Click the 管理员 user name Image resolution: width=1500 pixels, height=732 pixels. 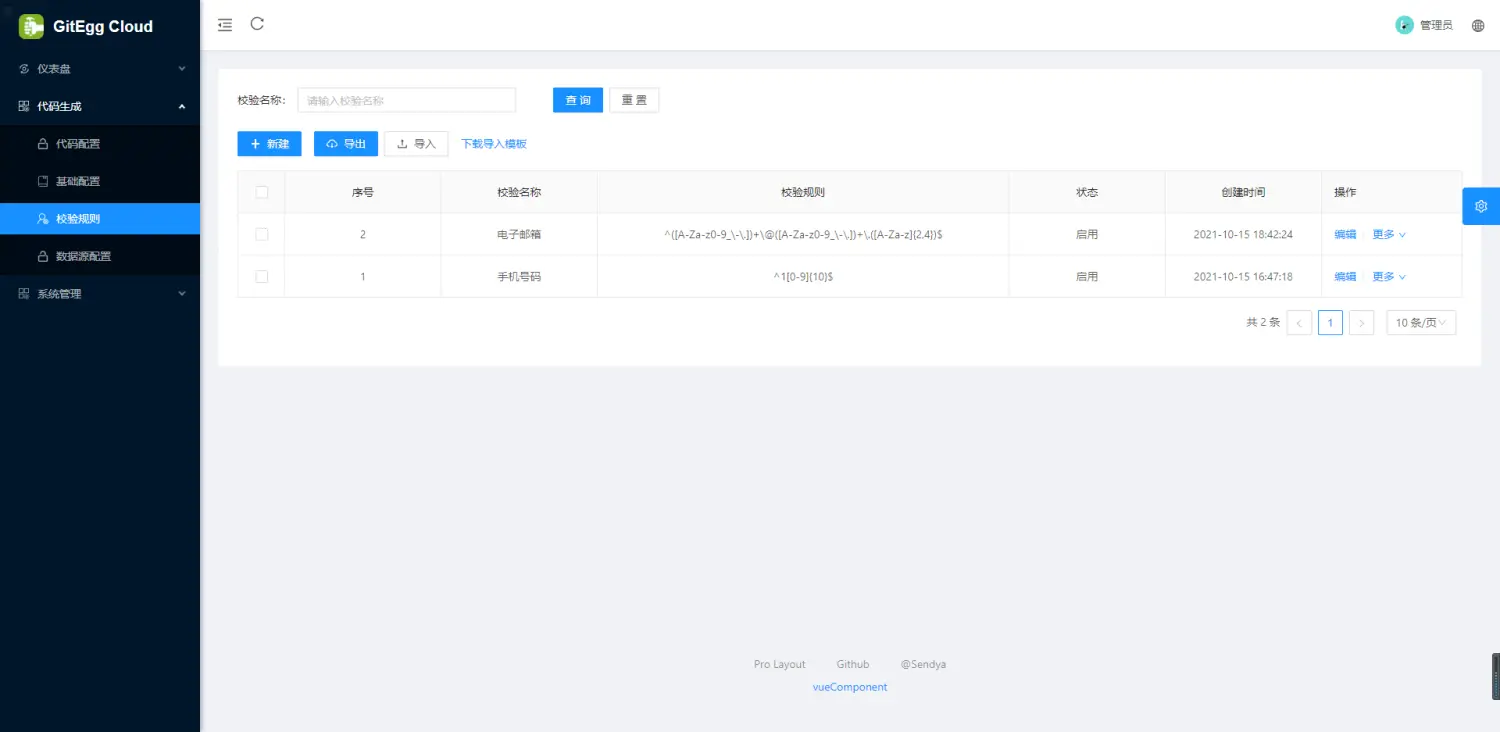1436,25
